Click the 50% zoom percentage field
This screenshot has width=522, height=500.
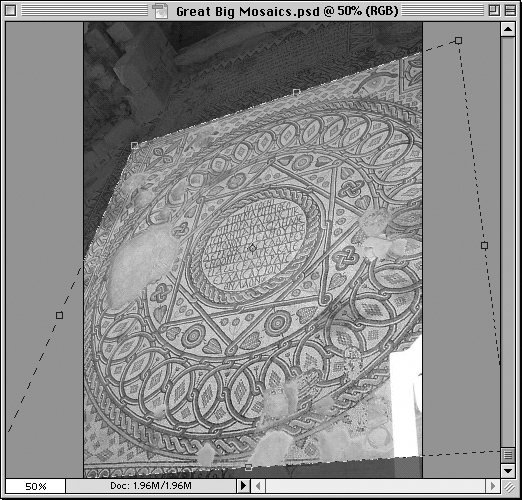[36, 486]
